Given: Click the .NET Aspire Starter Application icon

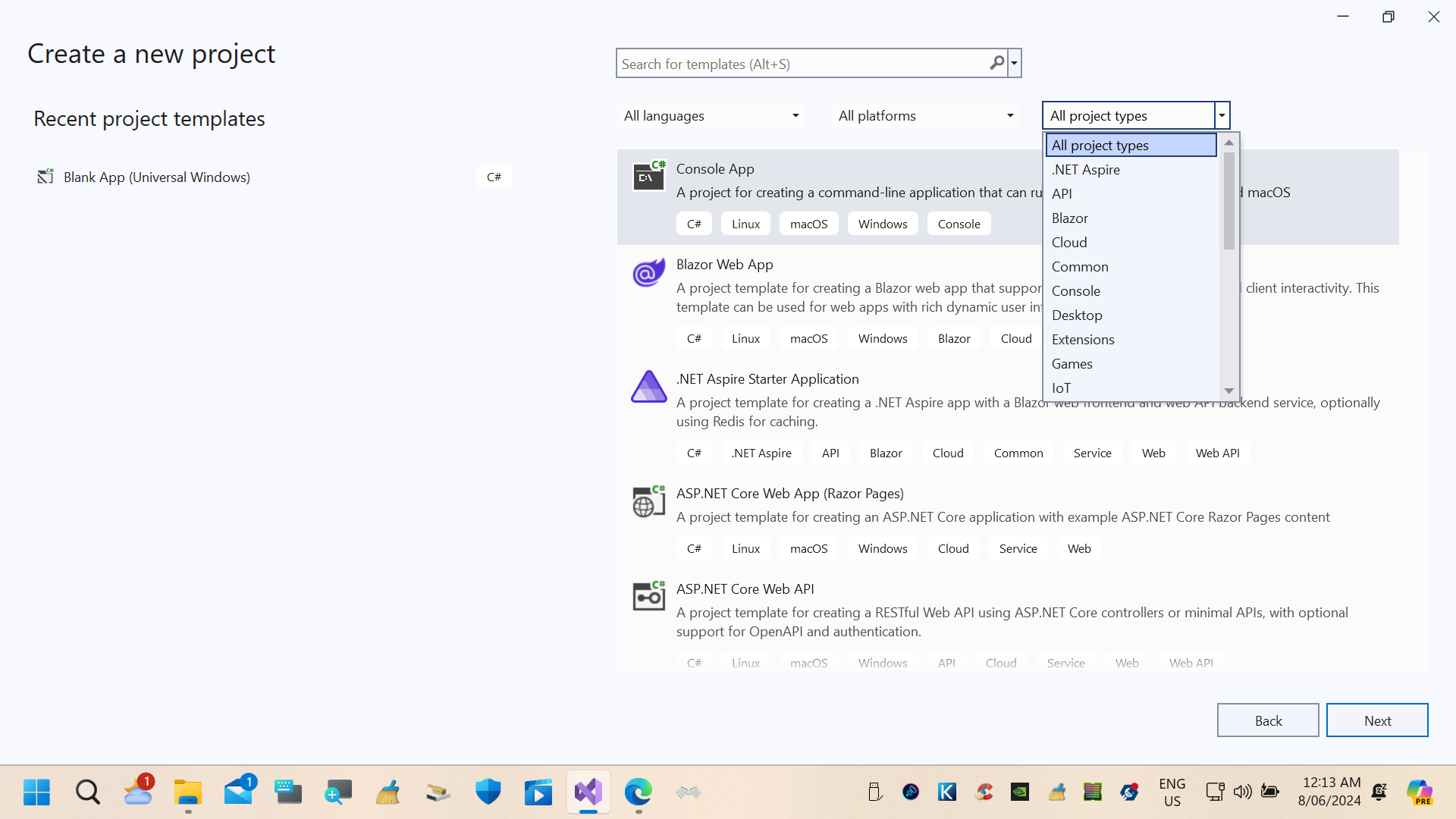Looking at the screenshot, I should coord(648,387).
